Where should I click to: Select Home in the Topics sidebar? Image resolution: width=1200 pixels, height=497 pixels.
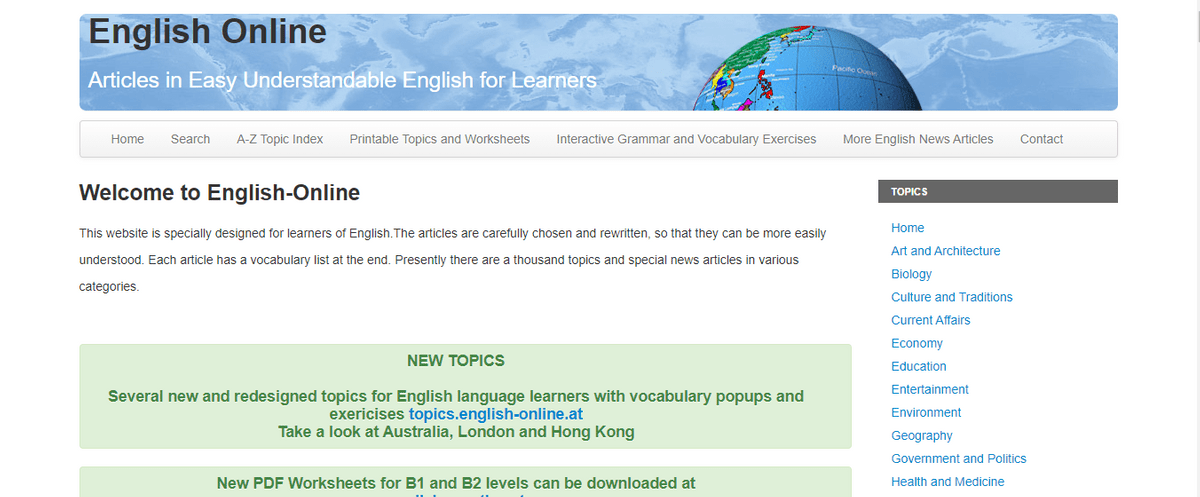pyautogui.click(x=908, y=228)
